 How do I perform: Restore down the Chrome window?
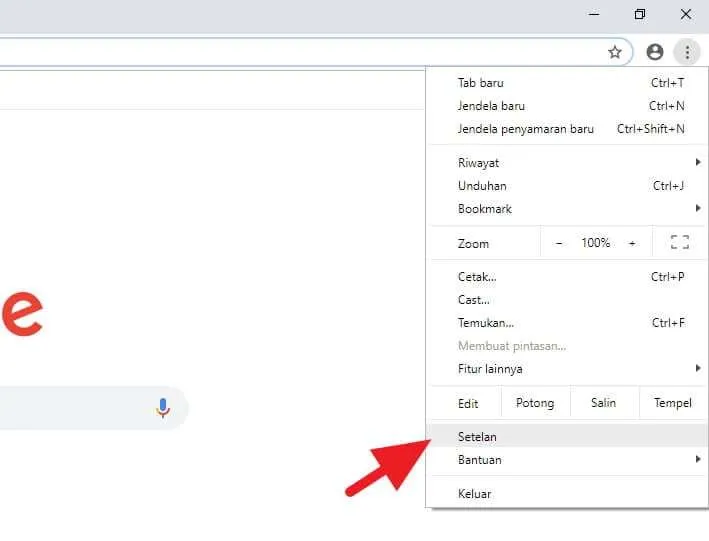pyautogui.click(x=640, y=14)
